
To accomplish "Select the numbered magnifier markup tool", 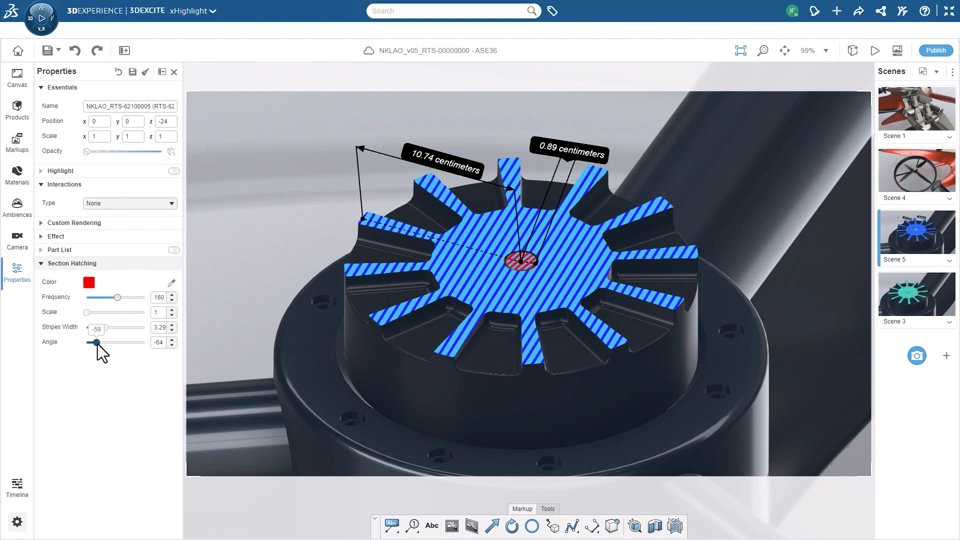I will pos(413,525).
